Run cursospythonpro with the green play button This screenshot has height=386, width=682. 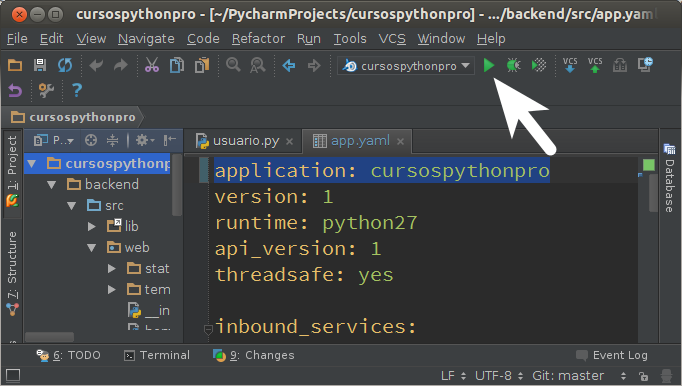pos(489,65)
